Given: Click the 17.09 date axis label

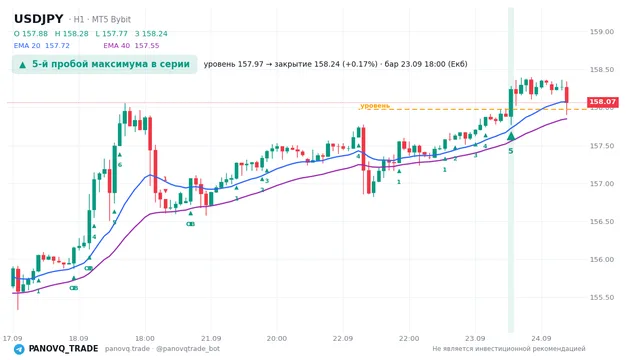Looking at the screenshot, I should (x=12, y=338).
